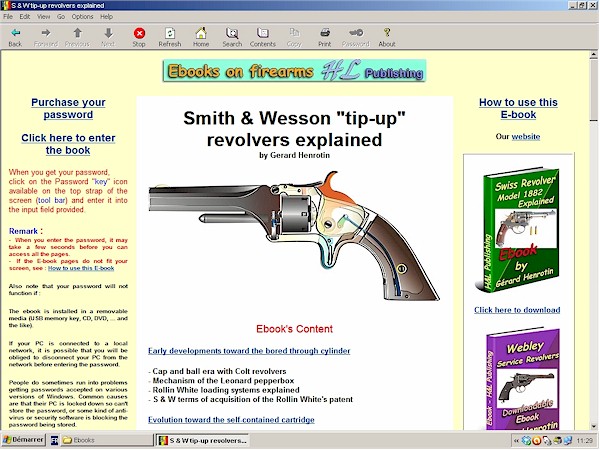Select S & W tip-up revolvers taskbar button
This screenshot has width=600, height=450.
point(202,440)
